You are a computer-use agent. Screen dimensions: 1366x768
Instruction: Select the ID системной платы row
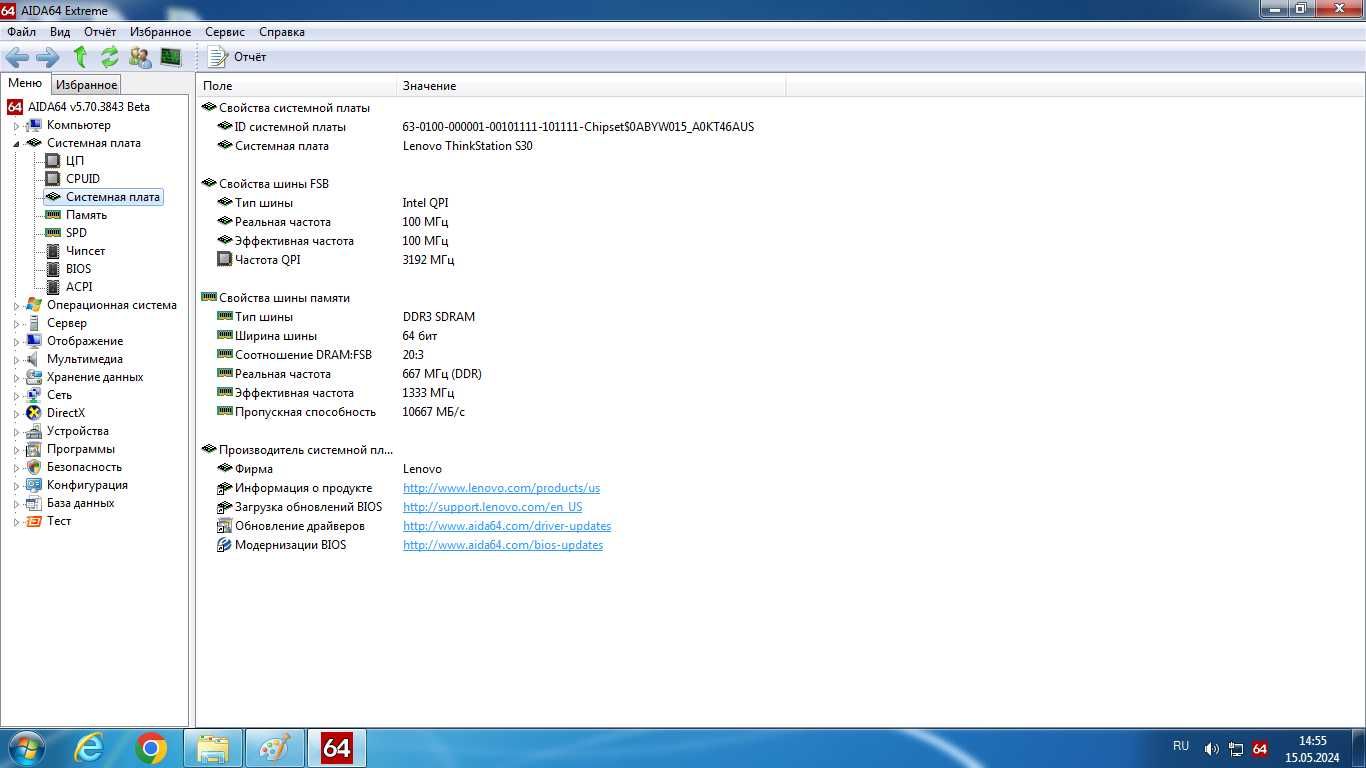click(x=485, y=127)
